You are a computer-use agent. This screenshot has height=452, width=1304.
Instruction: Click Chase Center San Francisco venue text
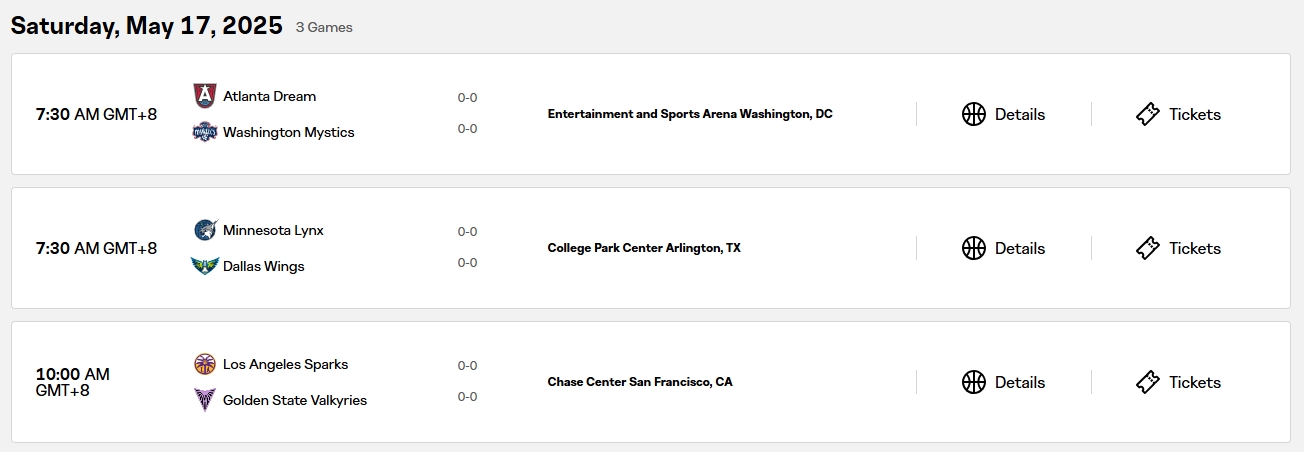(x=639, y=382)
